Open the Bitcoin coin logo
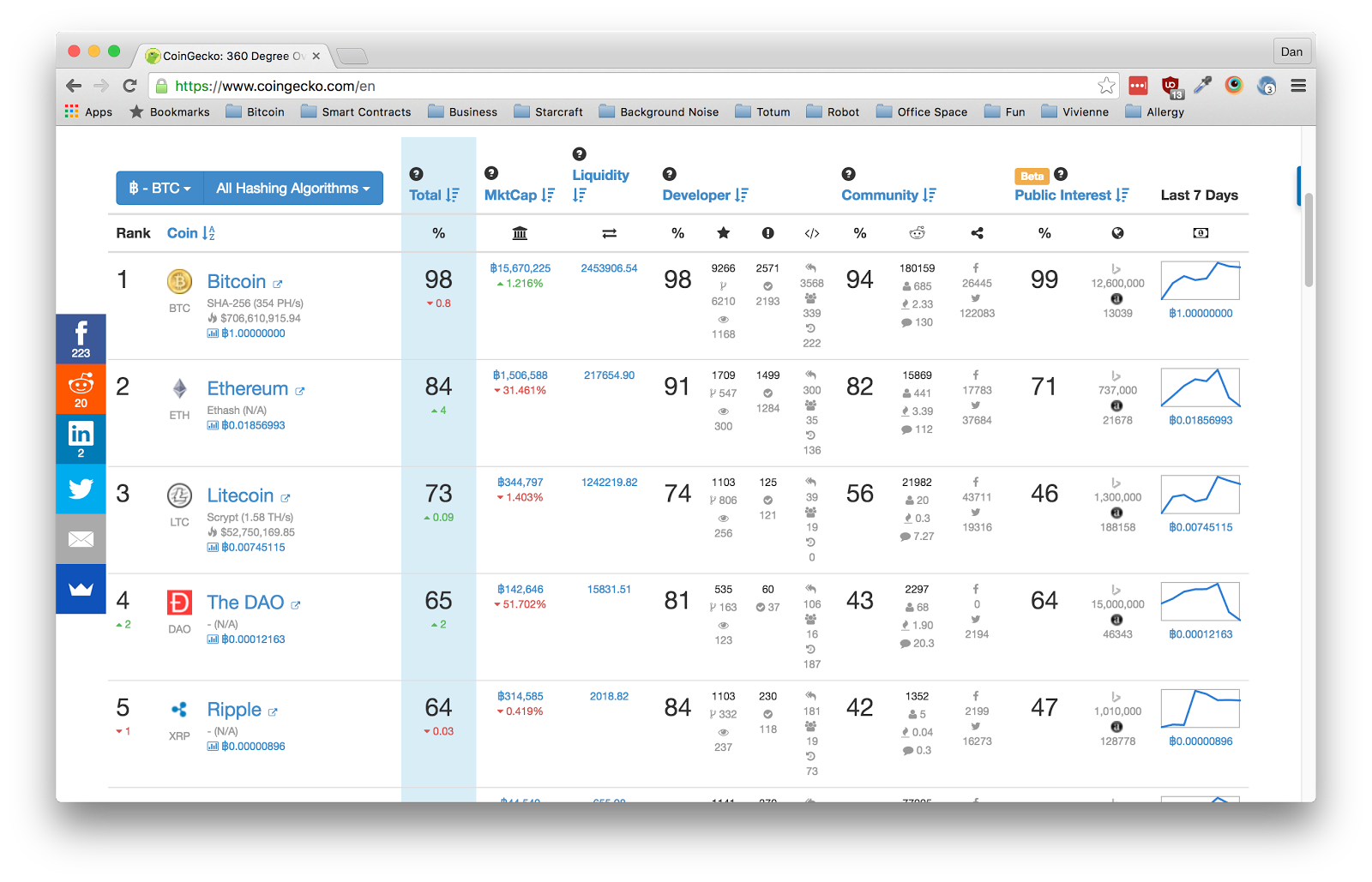This screenshot has width=1372, height=882. click(x=179, y=281)
